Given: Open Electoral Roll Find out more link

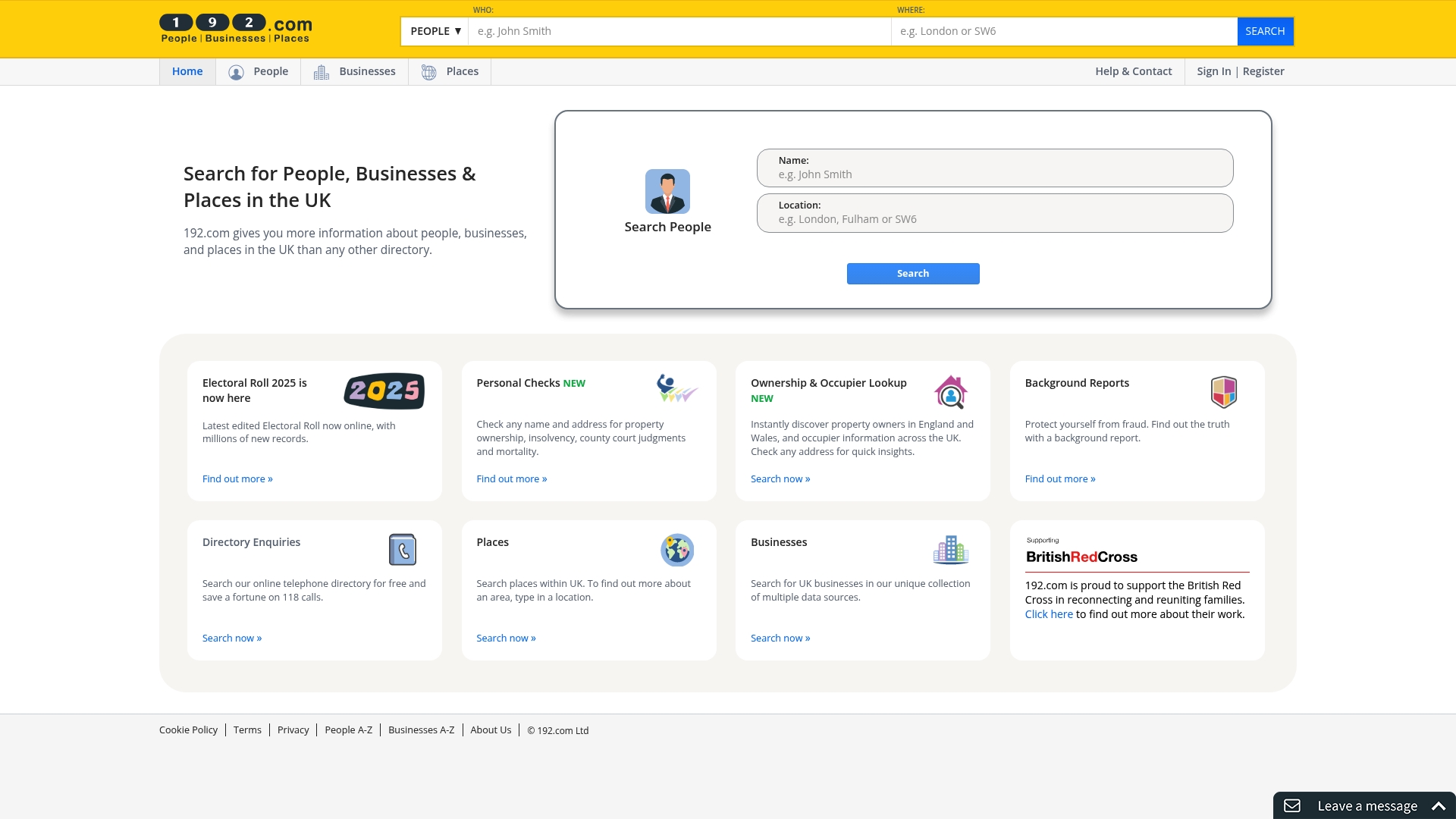Looking at the screenshot, I should (x=237, y=479).
